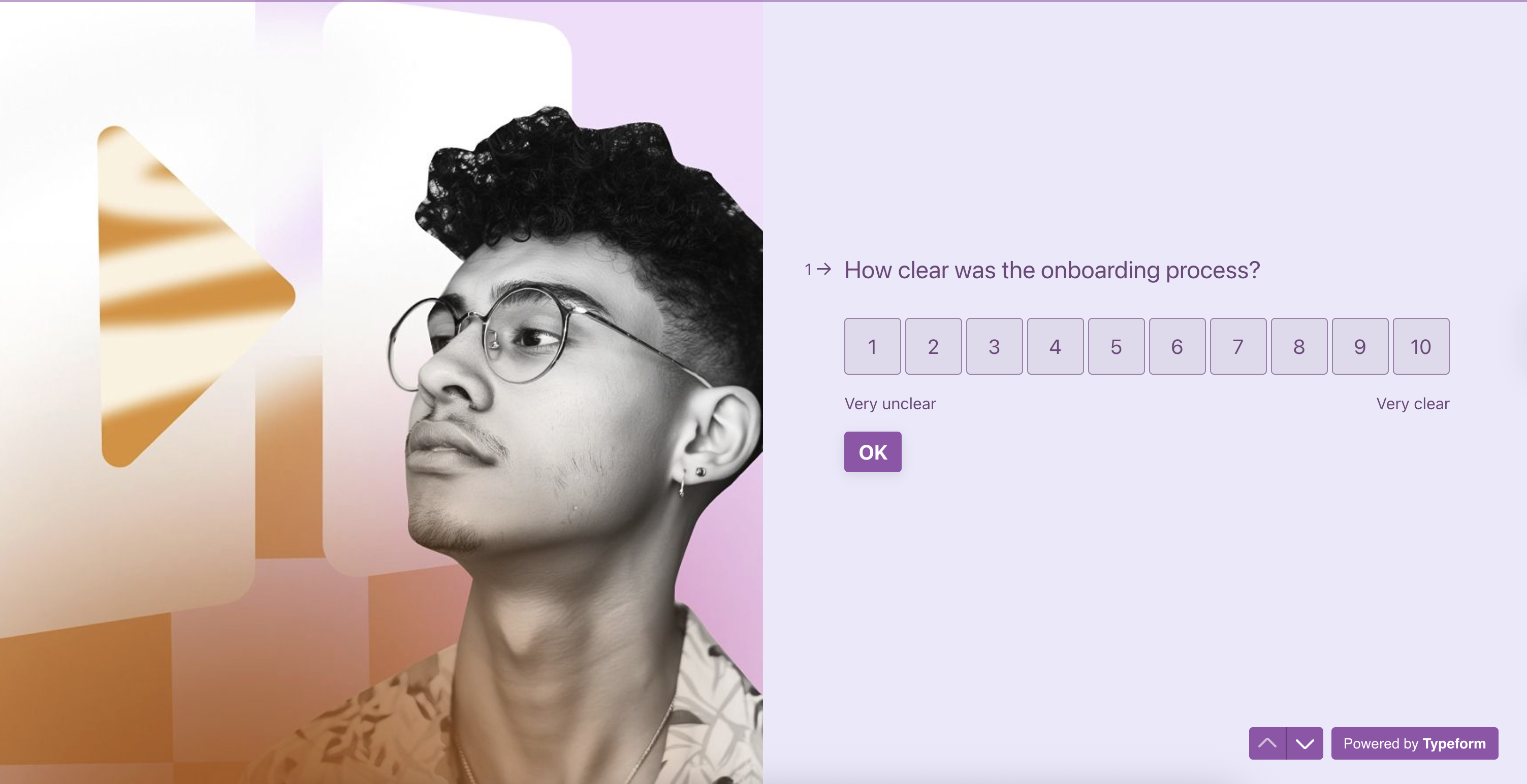Select rating 2 on the scale
1527x784 pixels.
click(933, 346)
